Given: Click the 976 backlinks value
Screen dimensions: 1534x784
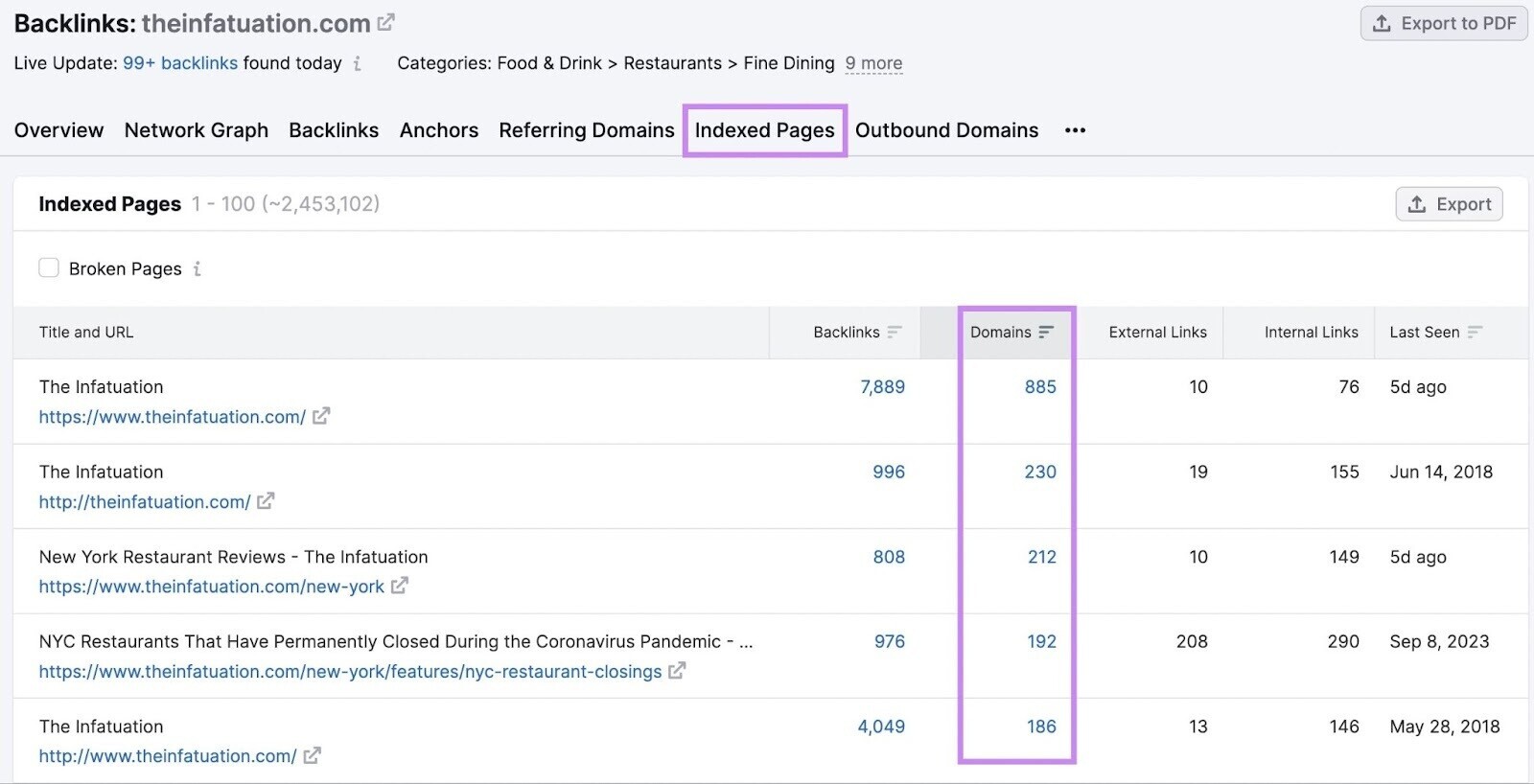Looking at the screenshot, I should 889,641.
